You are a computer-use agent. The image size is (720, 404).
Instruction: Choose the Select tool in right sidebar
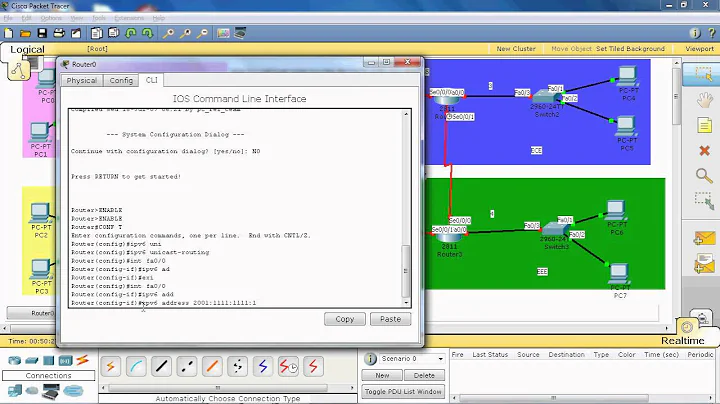point(703,73)
